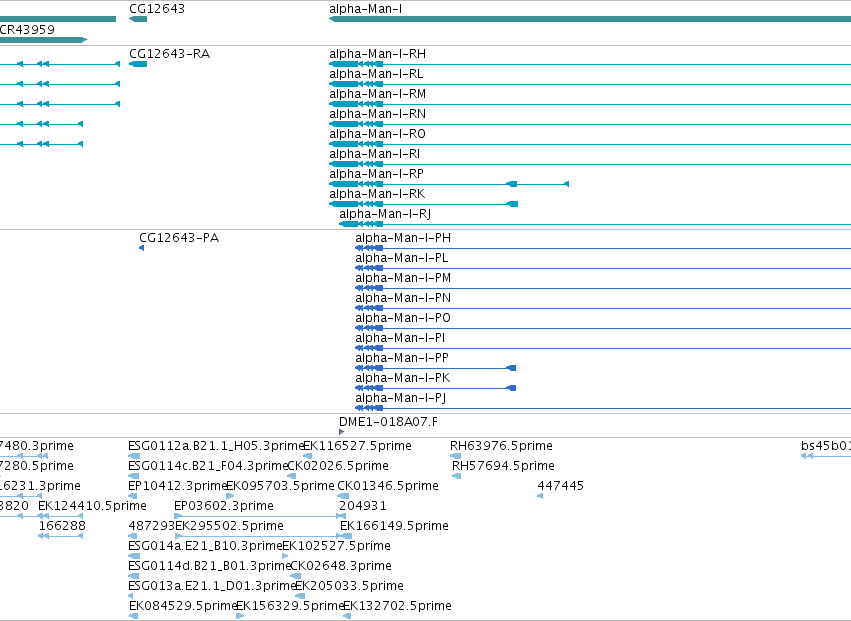Select EST EK095703.5prime
Viewport: 851px width, 621px height.
280,486
